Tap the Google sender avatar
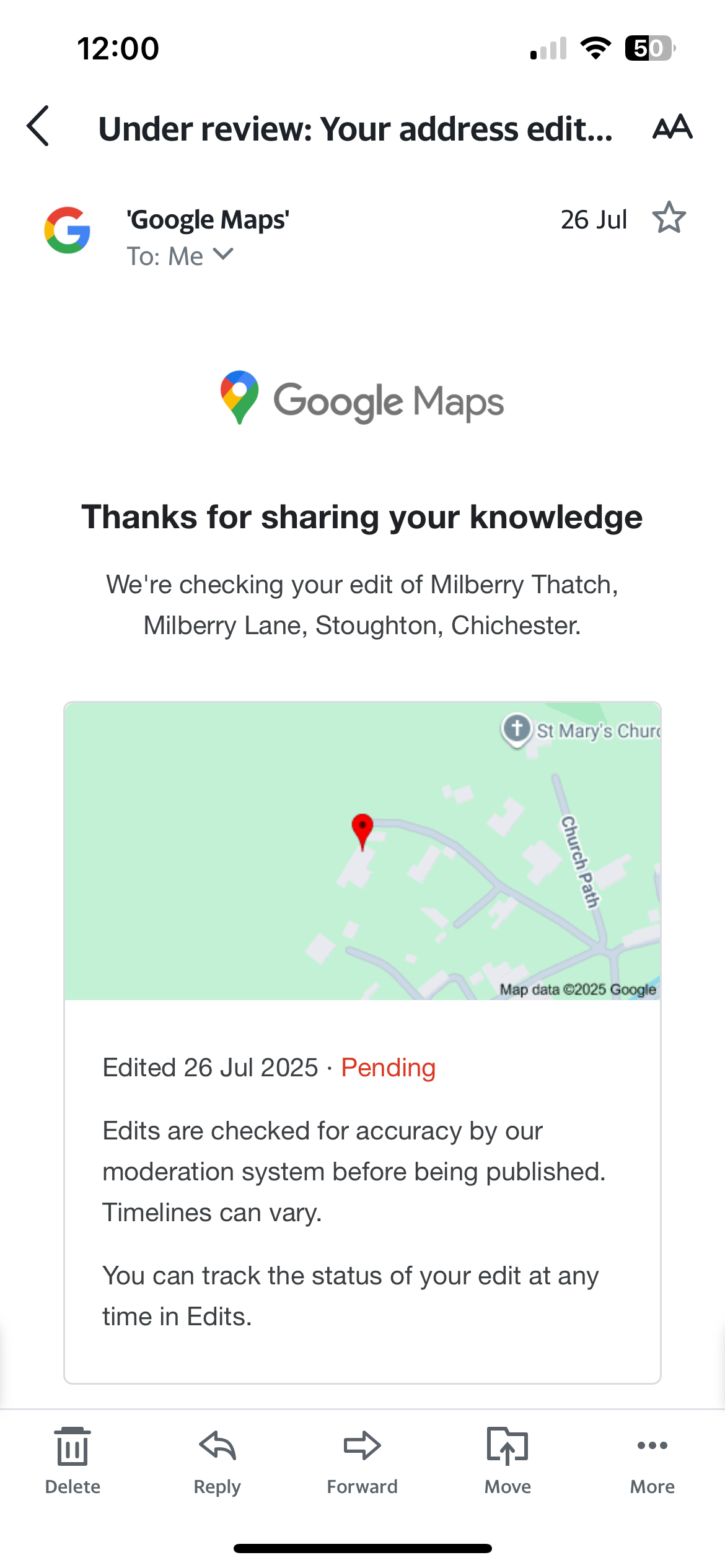The height and width of the screenshot is (1568, 725). click(x=67, y=230)
